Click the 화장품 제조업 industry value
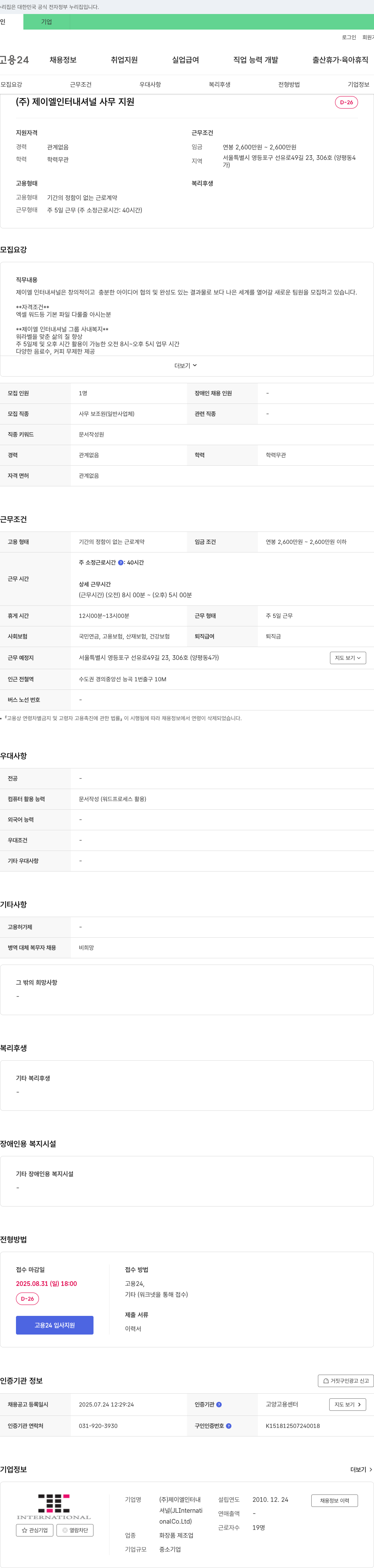Screen dimensions: 374x1568 tap(176, 1535)
